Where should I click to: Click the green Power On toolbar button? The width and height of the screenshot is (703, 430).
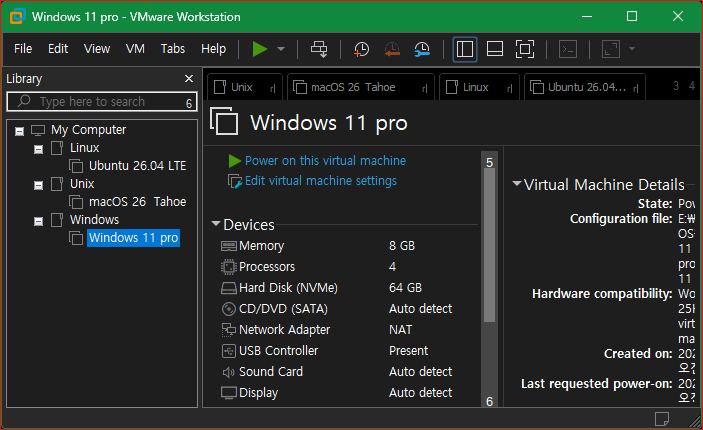[260, 49]
